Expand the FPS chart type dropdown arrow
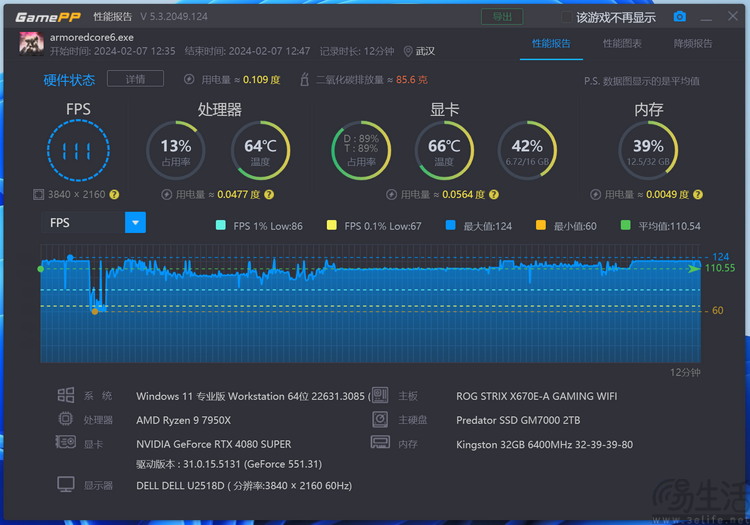 [135, 222]
